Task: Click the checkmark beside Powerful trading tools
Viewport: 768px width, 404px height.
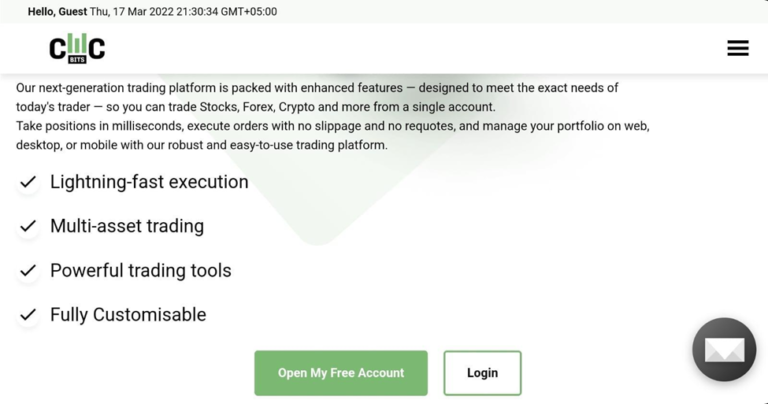Action: (28, 271)
